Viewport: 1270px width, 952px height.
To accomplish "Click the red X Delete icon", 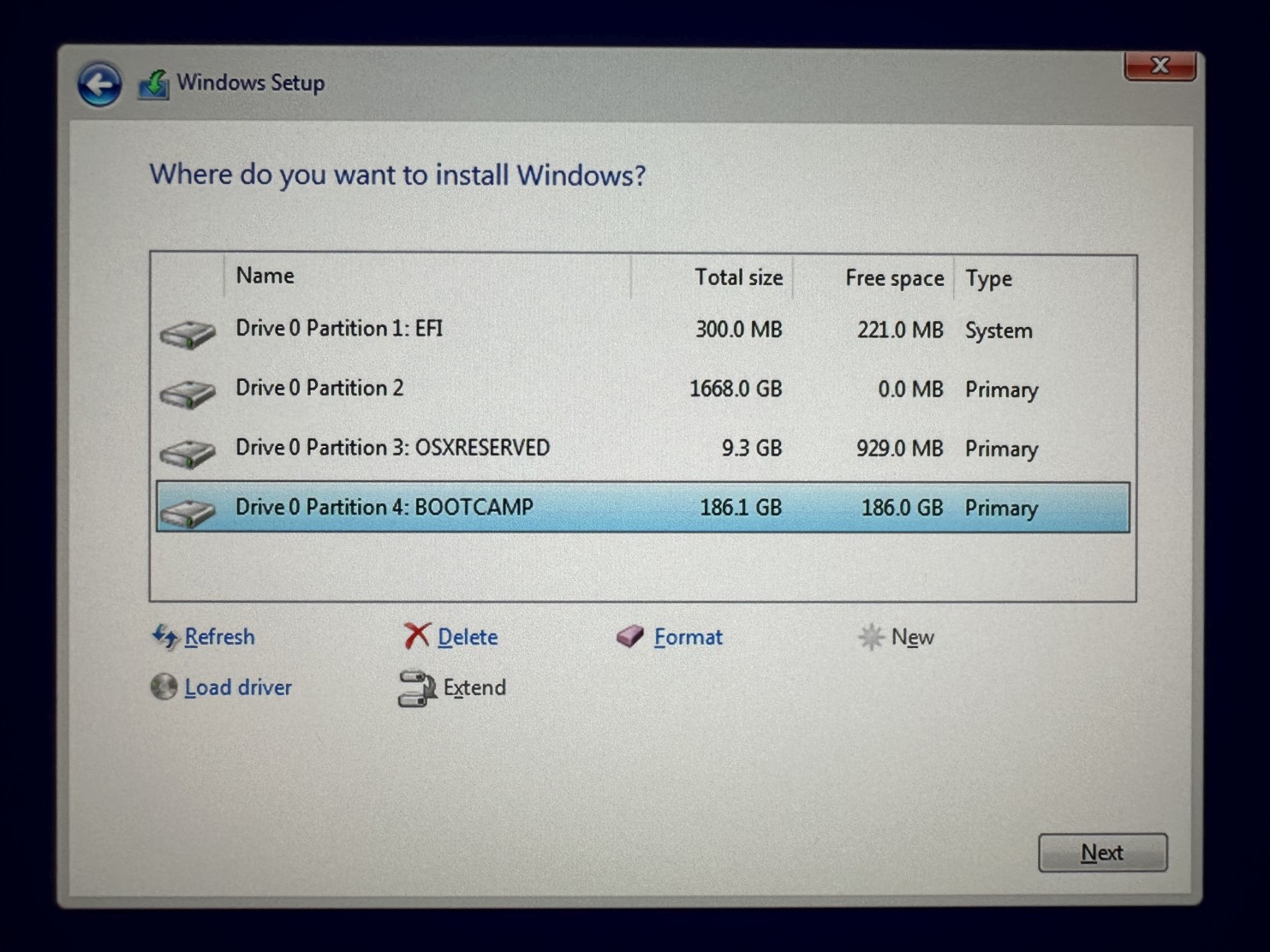I will pos(417,636).
